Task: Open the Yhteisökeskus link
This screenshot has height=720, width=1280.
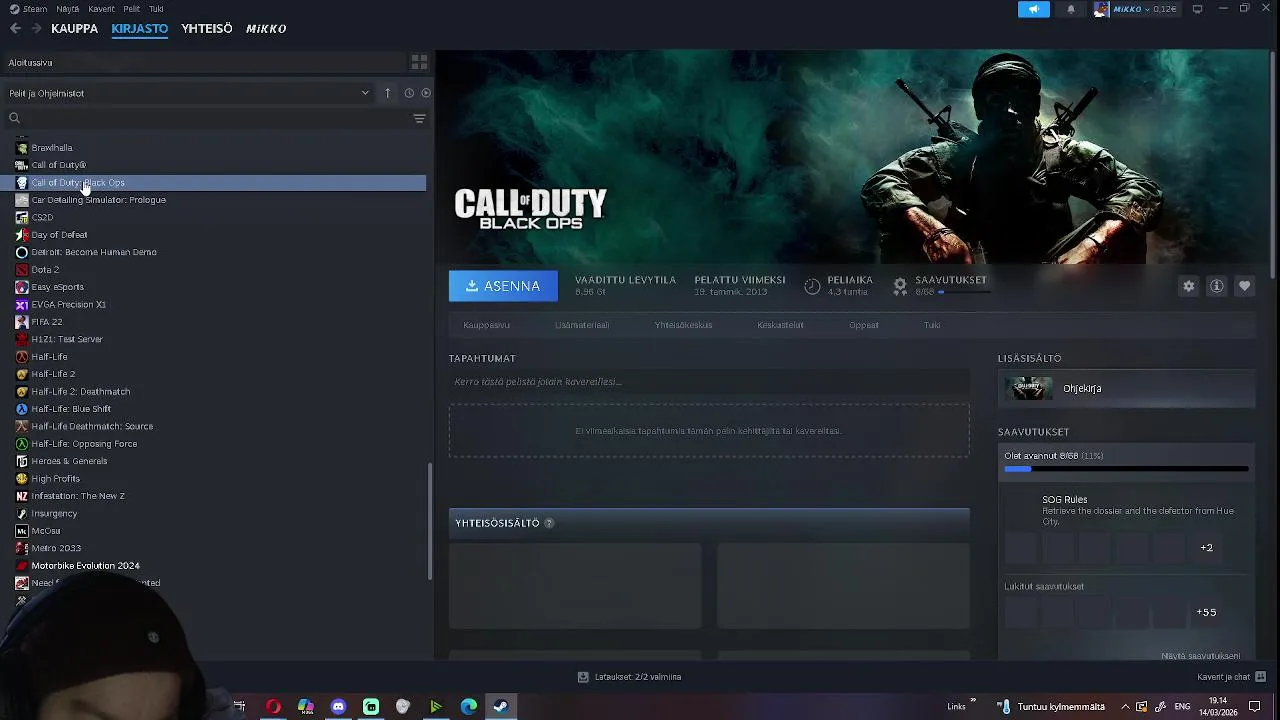Action: pyautogui.click(x=683, y=325)
